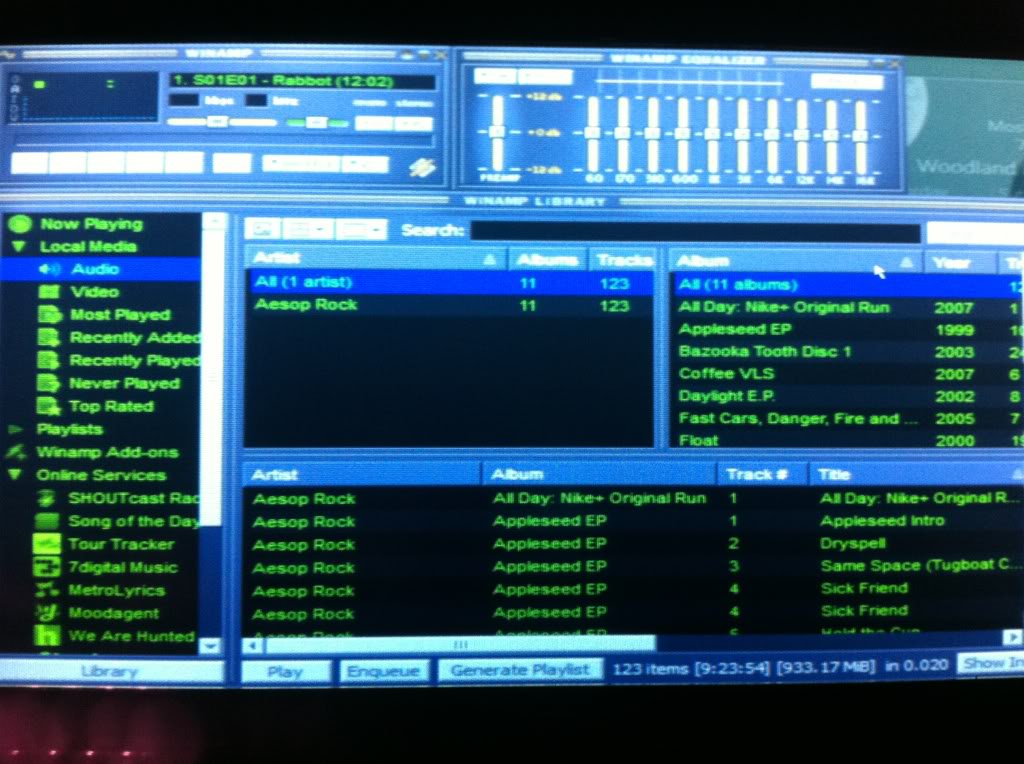Click the 12K equalizer band slider
This screenshot has width=1024, height=764.
tap(802, 136)
